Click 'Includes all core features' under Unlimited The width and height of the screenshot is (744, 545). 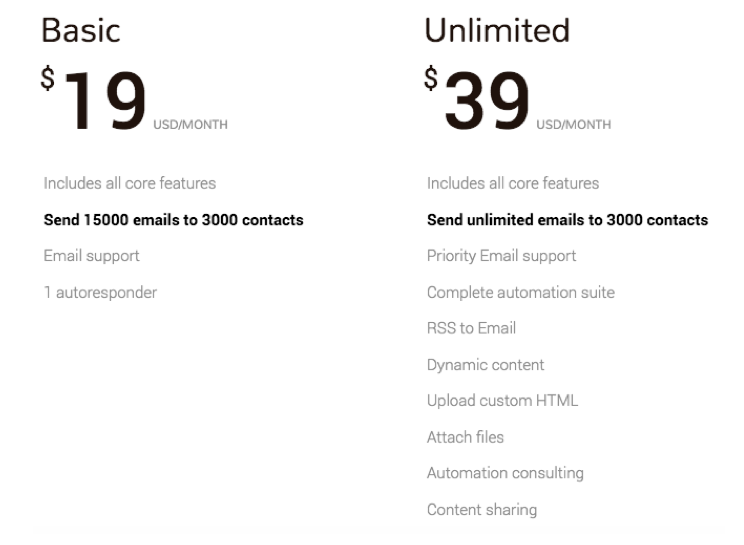513,184
